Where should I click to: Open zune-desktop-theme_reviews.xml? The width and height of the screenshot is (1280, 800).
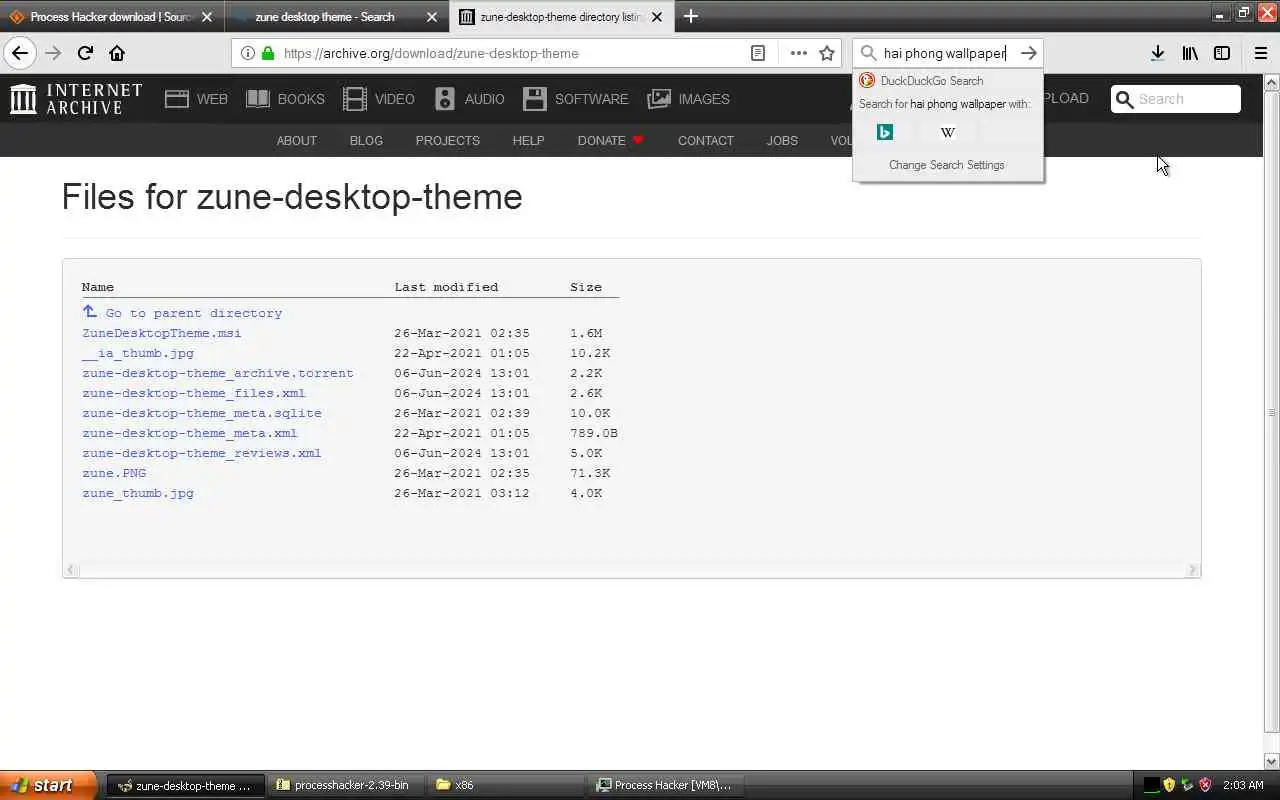click(x=201, y=453)
